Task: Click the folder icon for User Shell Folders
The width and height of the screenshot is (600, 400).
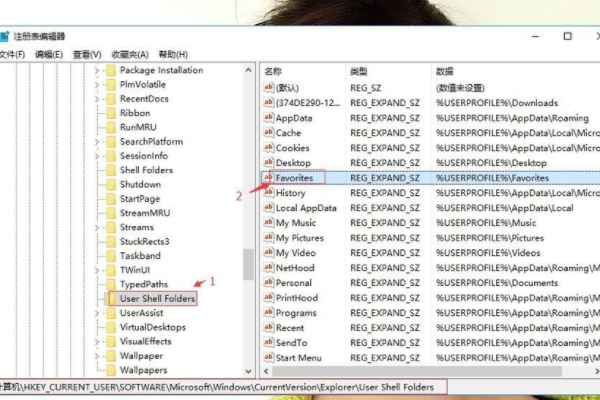Action: click(111, 298)
